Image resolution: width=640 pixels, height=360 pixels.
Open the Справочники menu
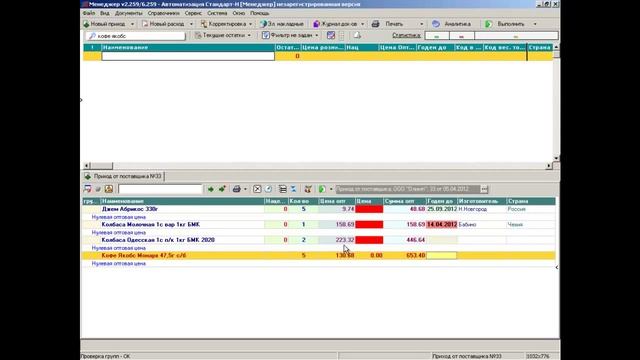pyautogui.click(x=163, y=13)
